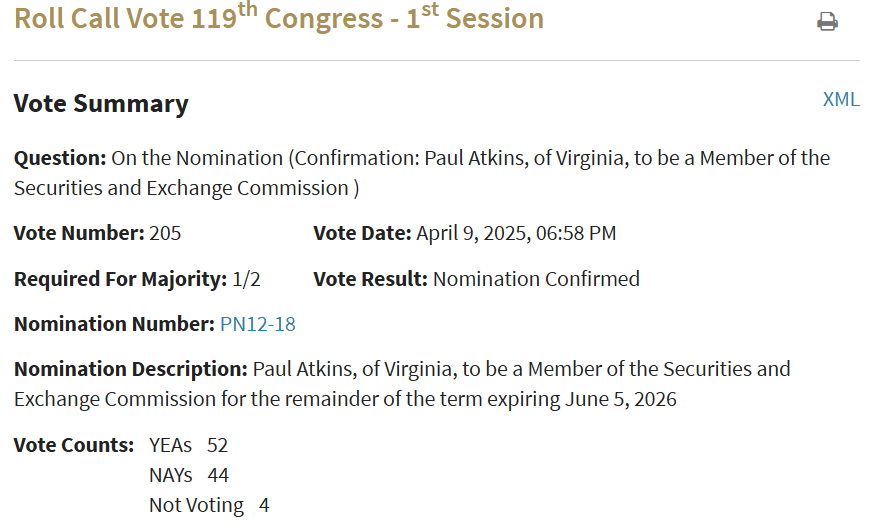Open nomination number PN12-18 link

(258, 324)
